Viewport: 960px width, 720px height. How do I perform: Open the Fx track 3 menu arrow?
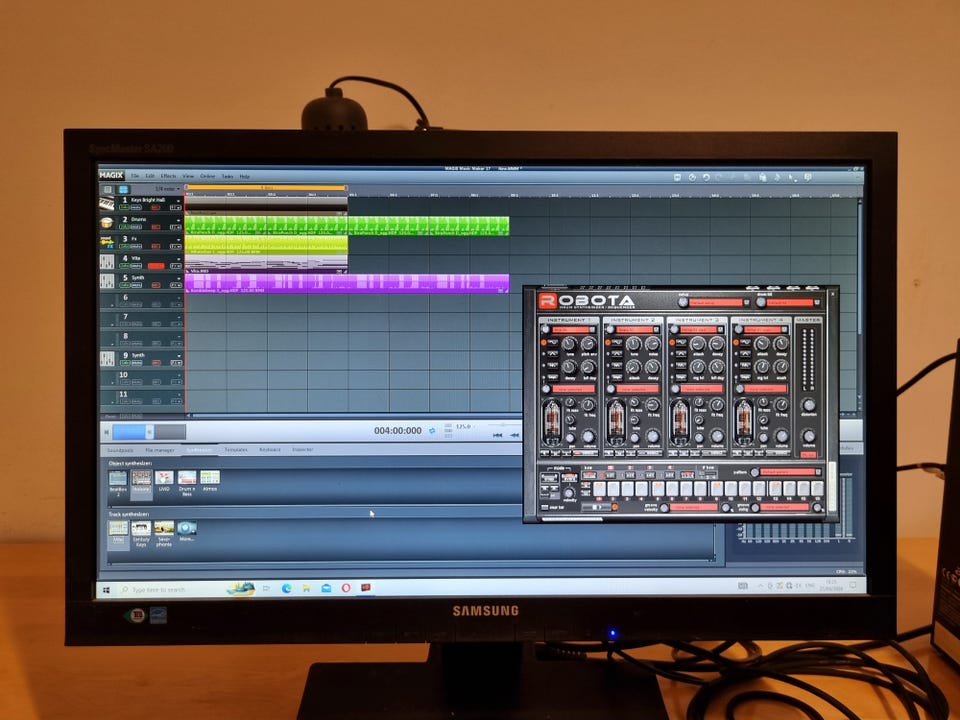tap(179, 239)
